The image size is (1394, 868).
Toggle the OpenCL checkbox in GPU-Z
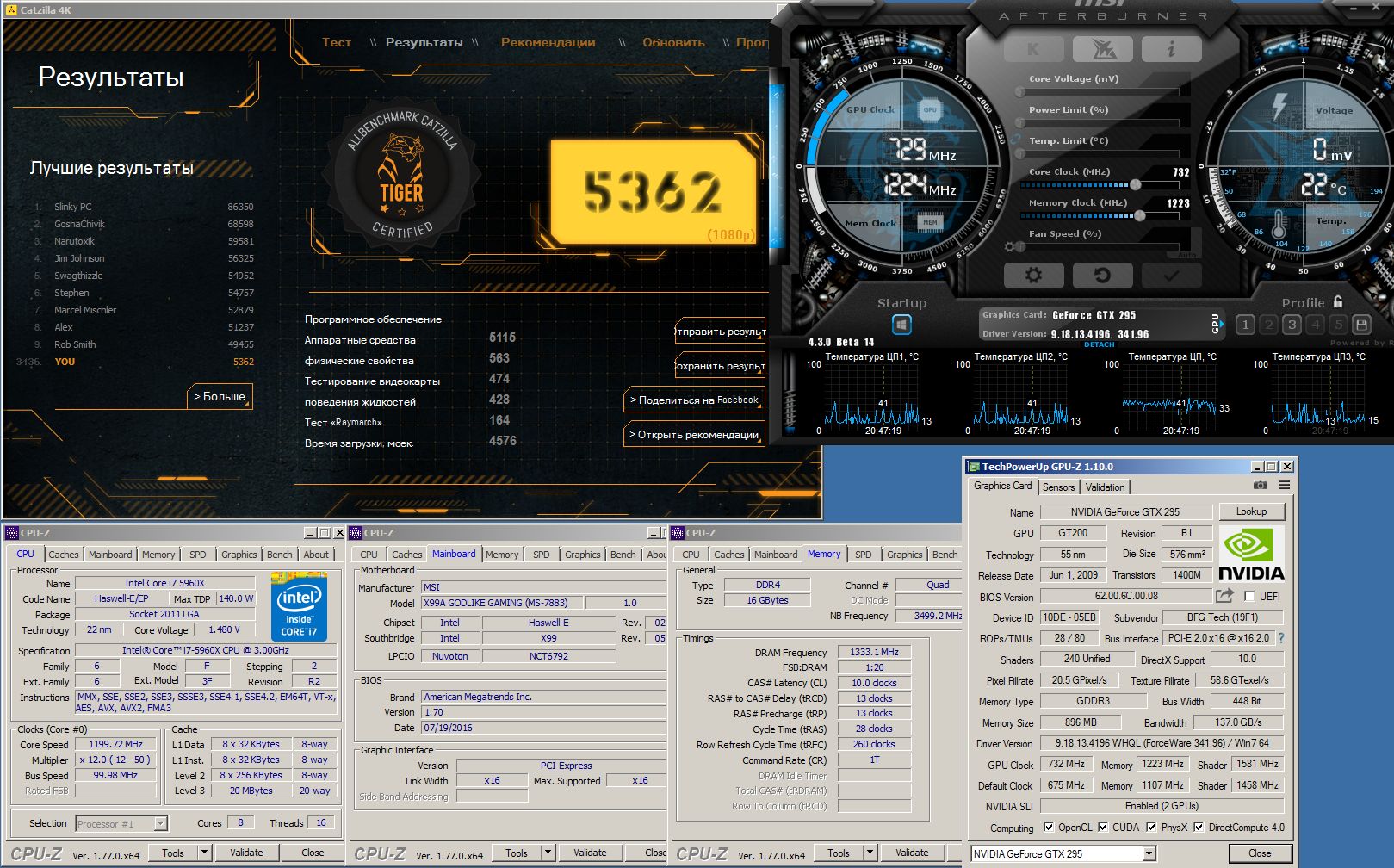1048,827
